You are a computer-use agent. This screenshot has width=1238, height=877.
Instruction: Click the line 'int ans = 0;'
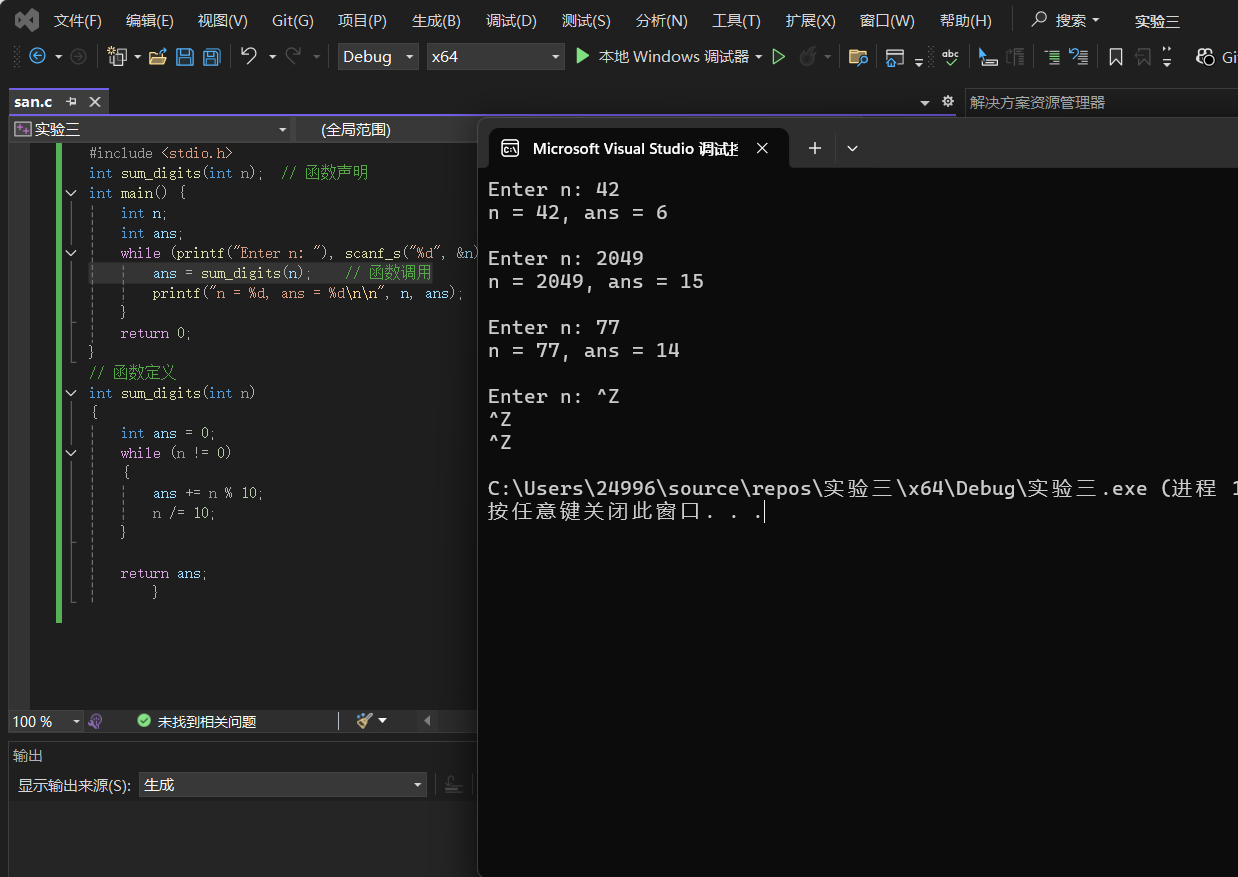[168, 433]
